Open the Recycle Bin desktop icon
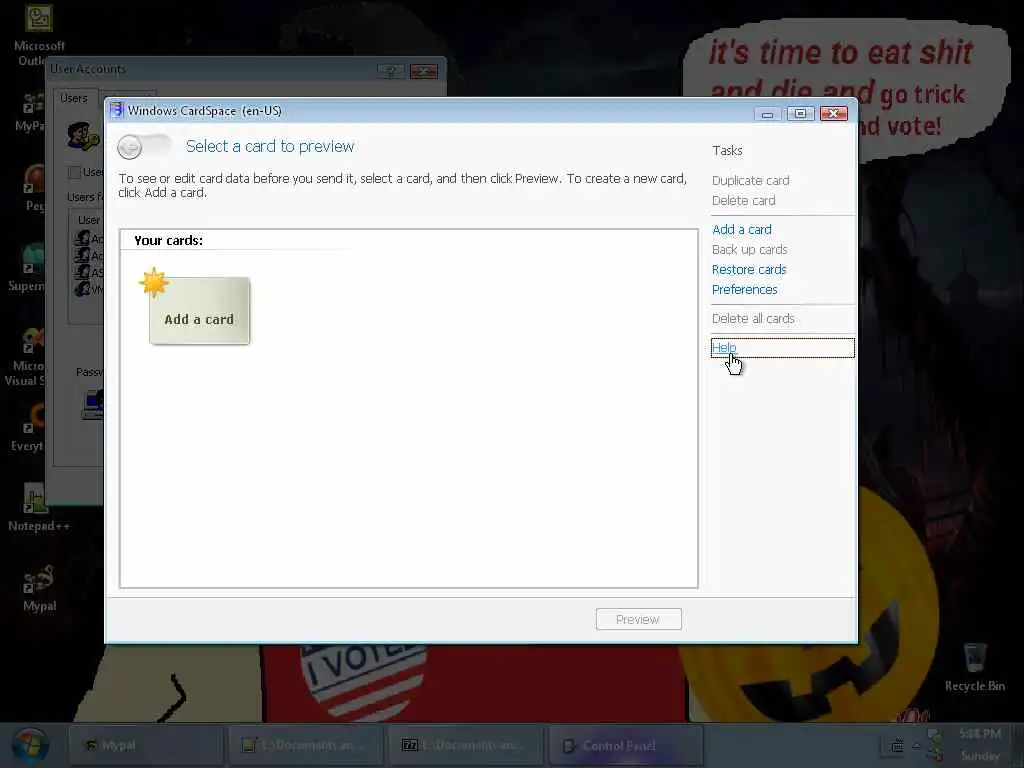Viewport: 1024px width, 768px height. point(974,667)
